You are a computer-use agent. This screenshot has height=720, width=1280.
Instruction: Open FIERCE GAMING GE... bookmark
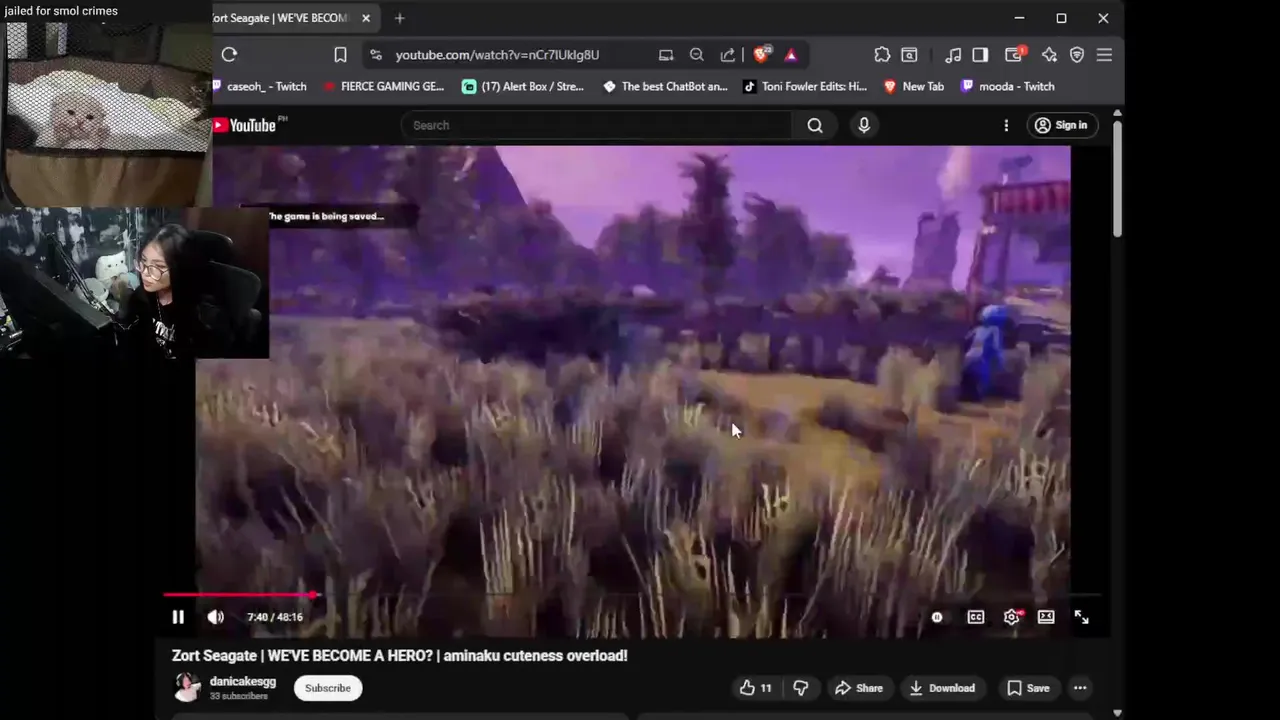click(x=384, y=86)
